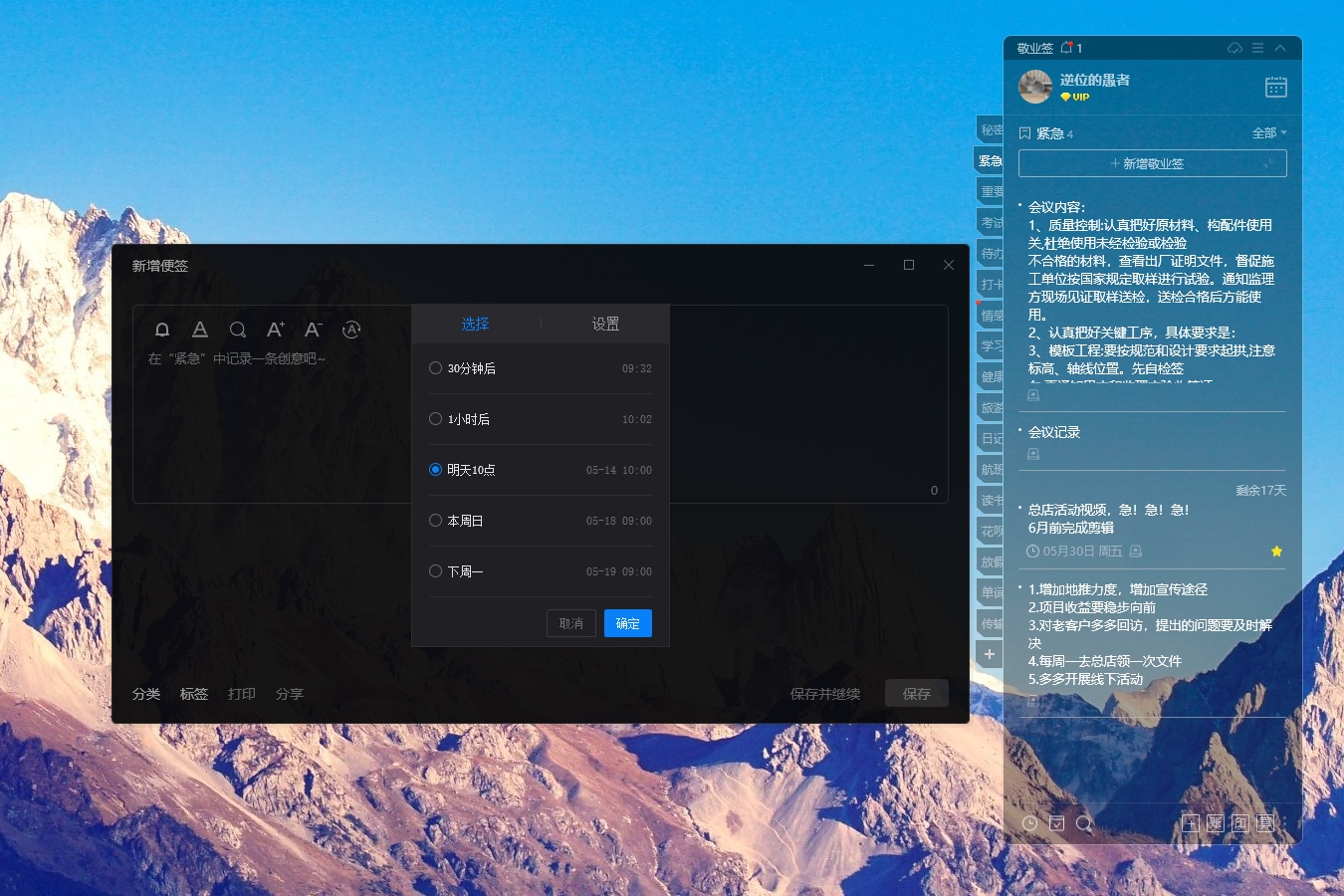1344x896 pixels.
Task: Click the plus square icon at panel bottom
Action: (1191, 823)
